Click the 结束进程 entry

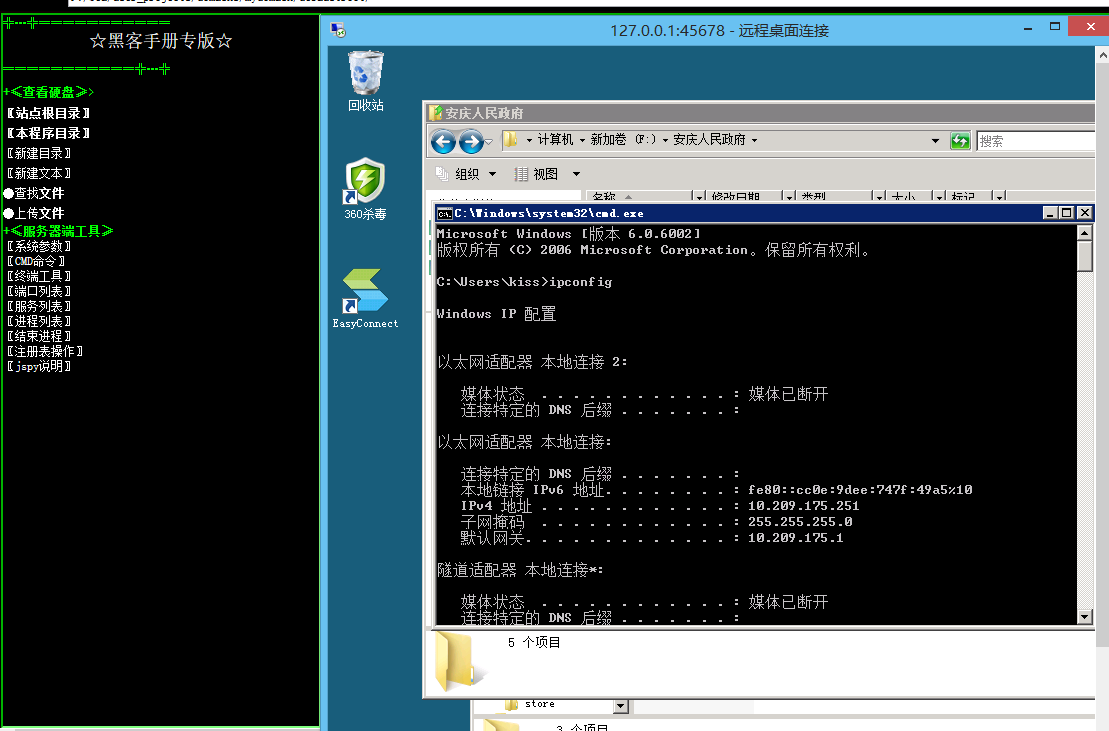[39, 336]
